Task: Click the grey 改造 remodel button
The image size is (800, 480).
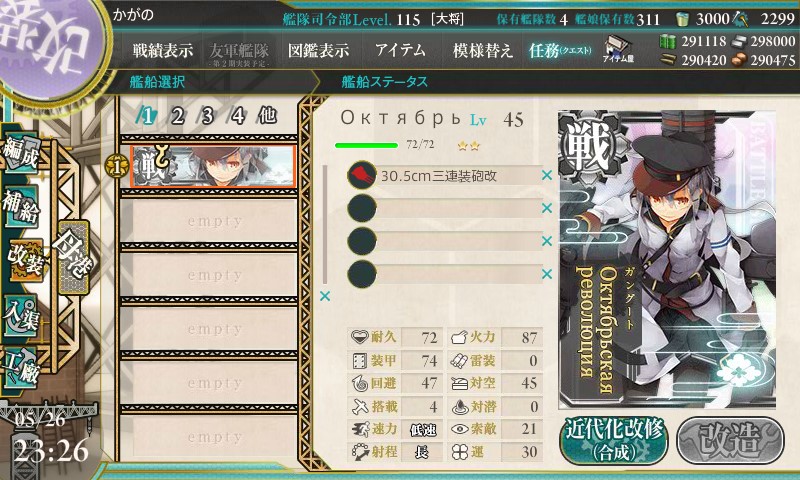Action: click(x=730, y=440)
